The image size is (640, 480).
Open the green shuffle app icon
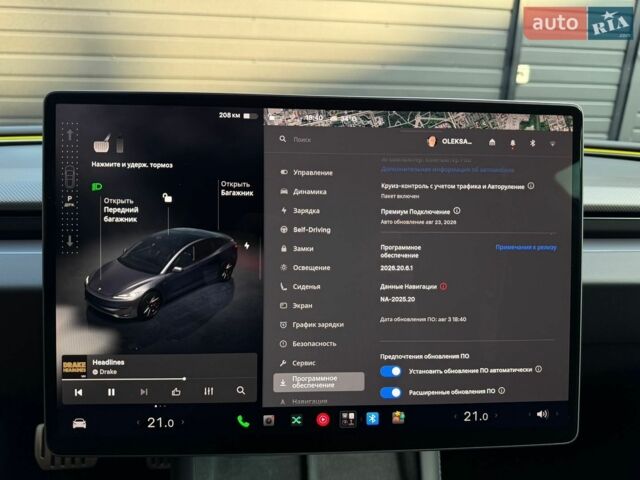click(296, 420)
